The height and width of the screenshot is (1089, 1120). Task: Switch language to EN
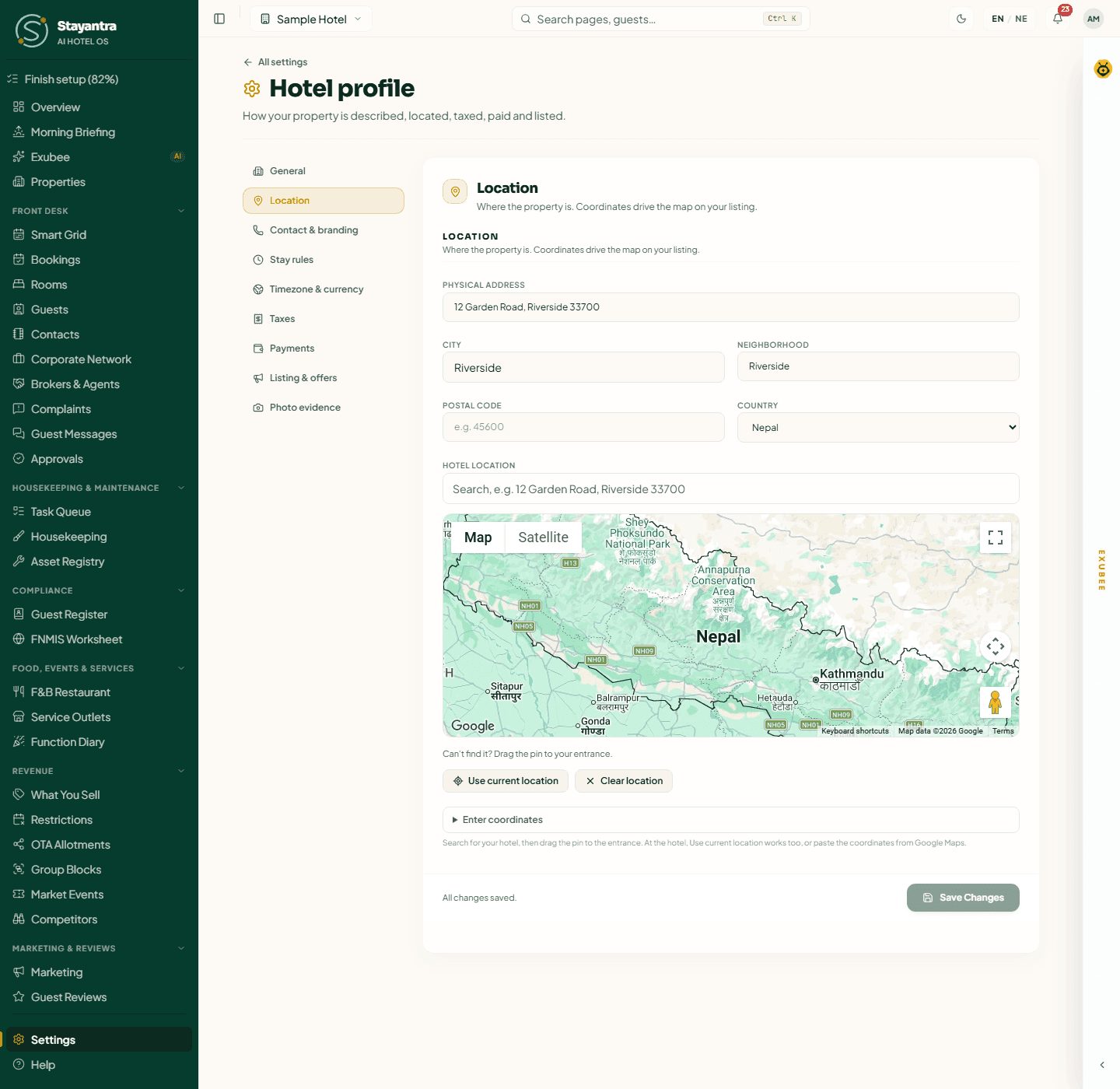[x=998, y=19]
